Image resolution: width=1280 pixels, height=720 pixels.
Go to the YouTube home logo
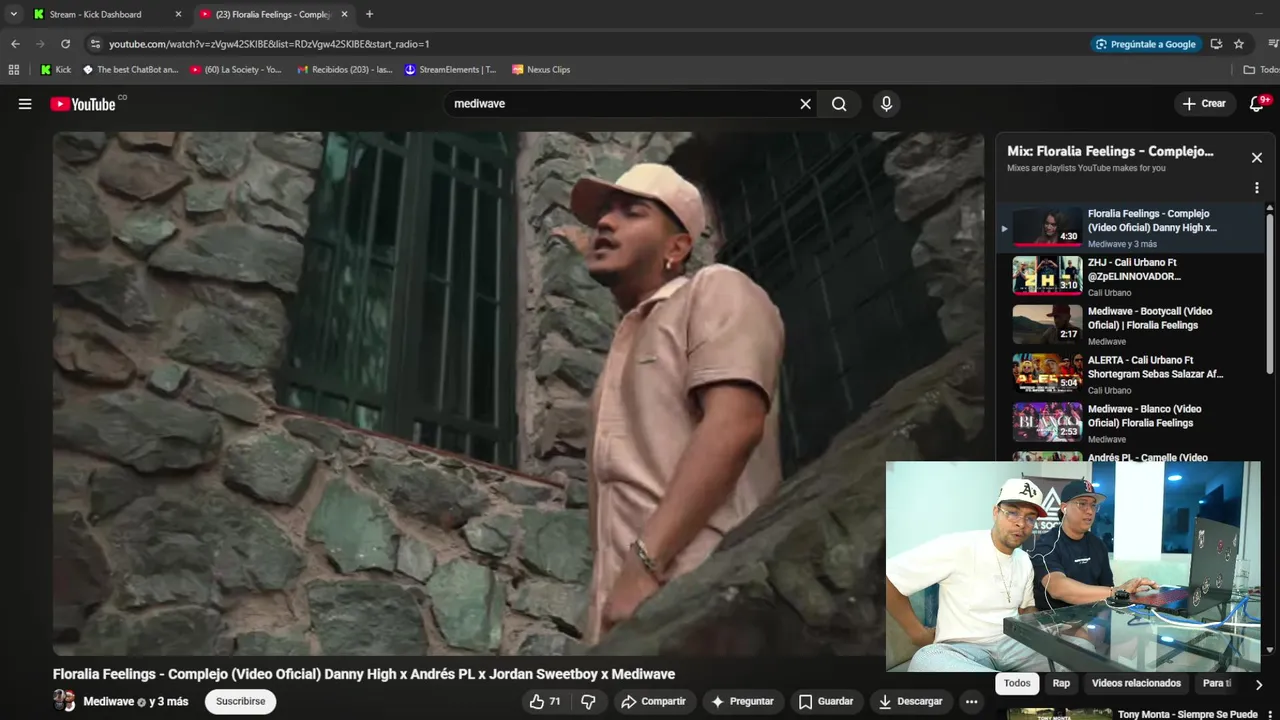83,104
